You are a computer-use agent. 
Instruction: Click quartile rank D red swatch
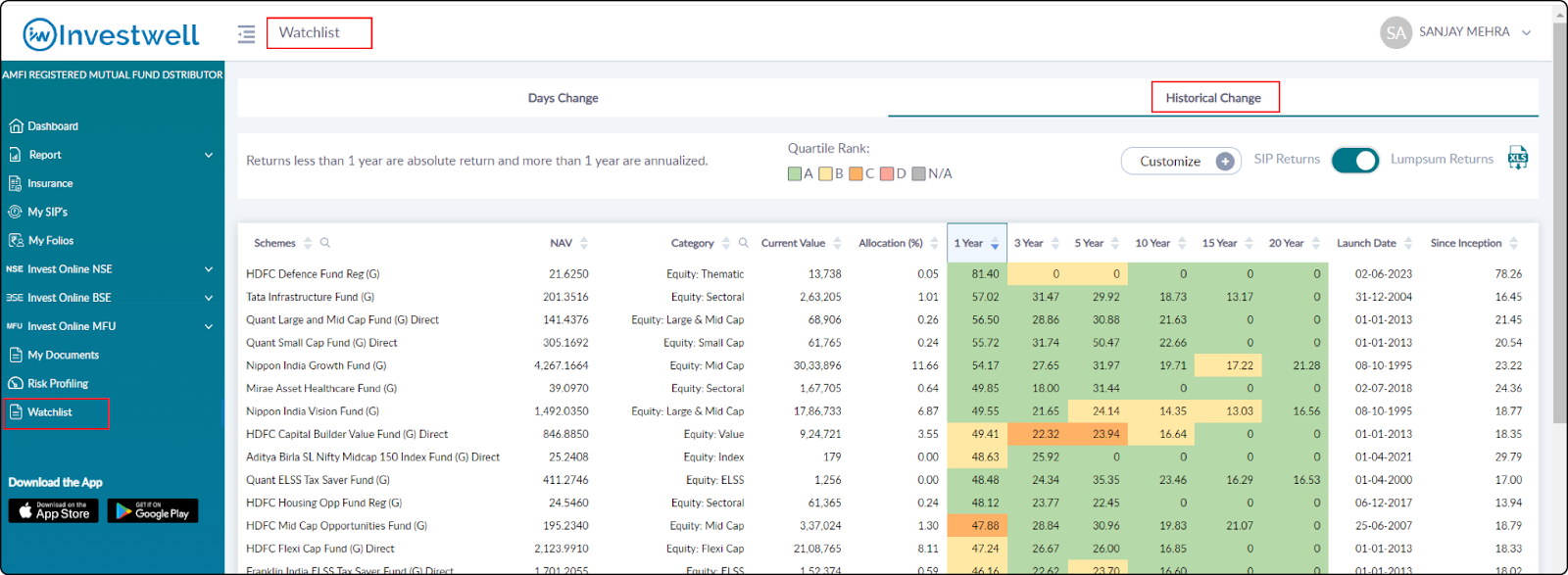point(887,173)
